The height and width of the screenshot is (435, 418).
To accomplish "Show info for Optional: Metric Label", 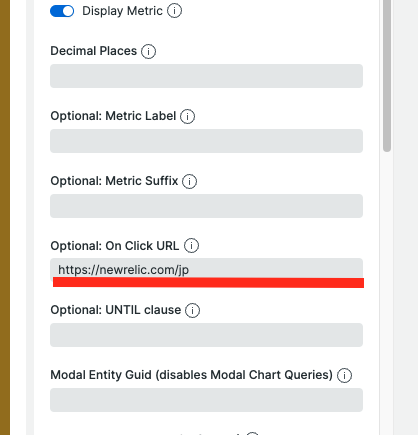I will pos(187,116).
